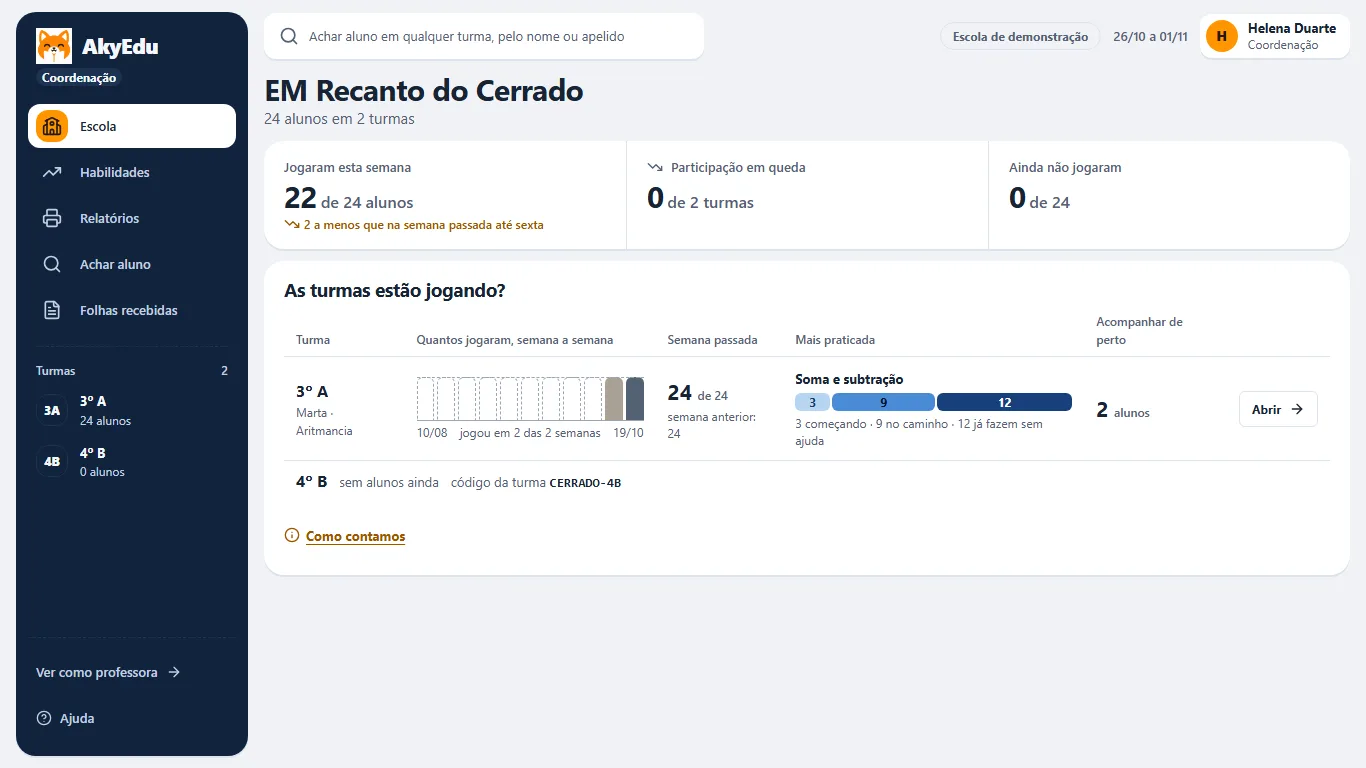The width and height of the screenshot is (1366, 768).
Task: Click the '2 alunos' Acompanhar de perto value
Action: (1123, 410)
